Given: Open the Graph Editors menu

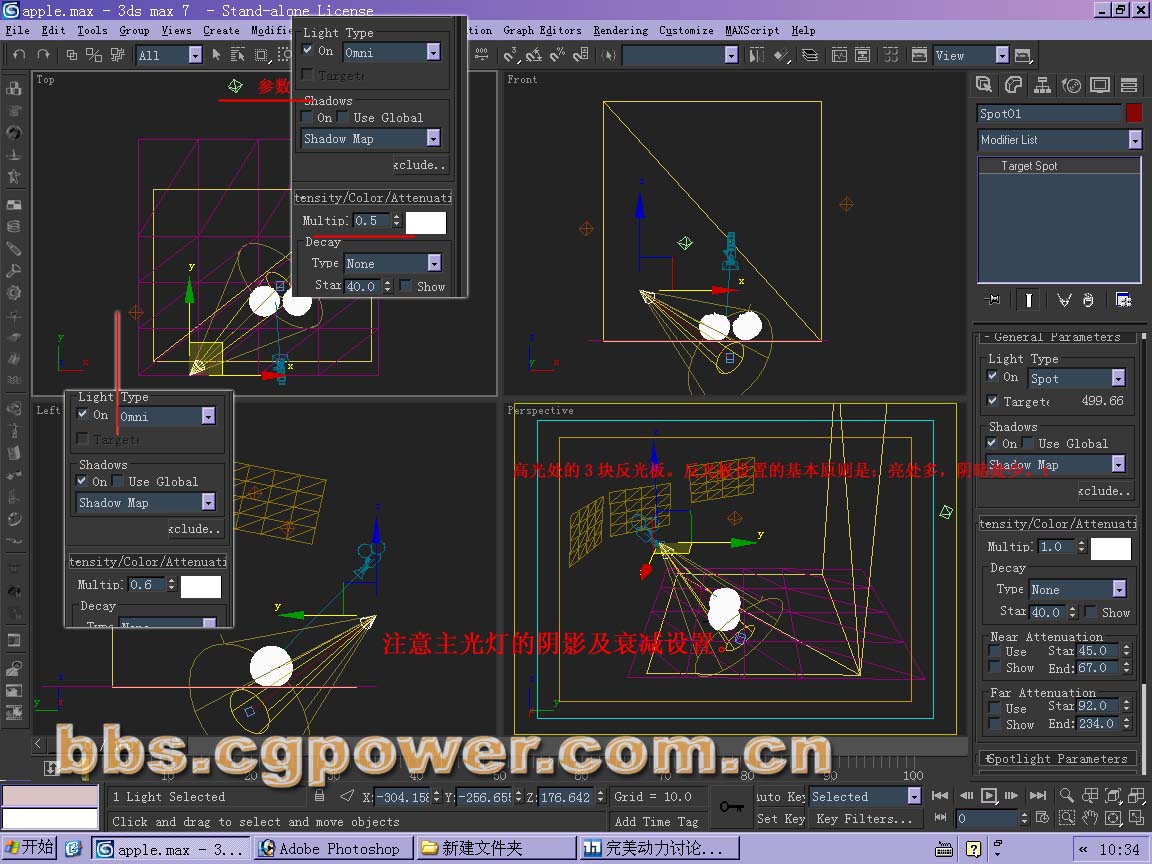Looking at the screenshot, I should tap(542, 30).
